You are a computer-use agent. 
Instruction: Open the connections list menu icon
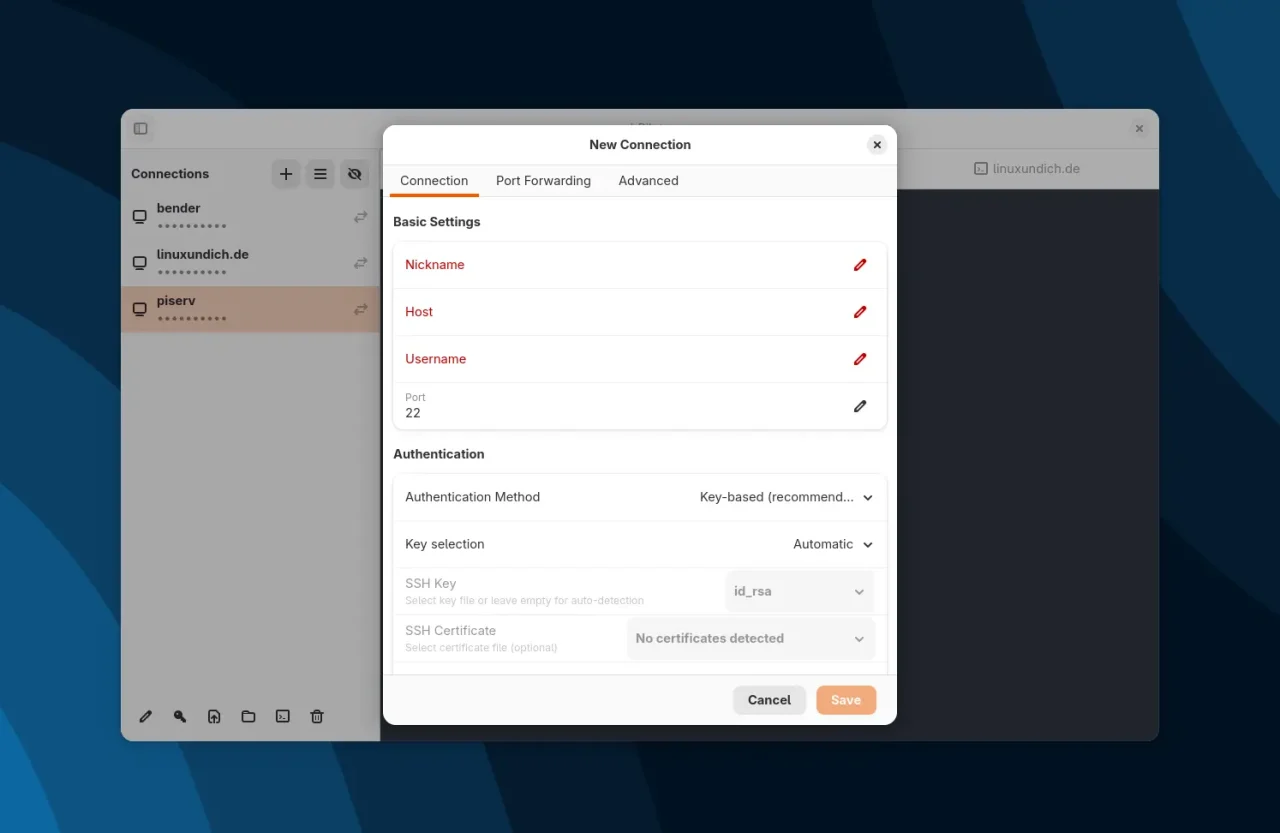click(x=320, y=173)
